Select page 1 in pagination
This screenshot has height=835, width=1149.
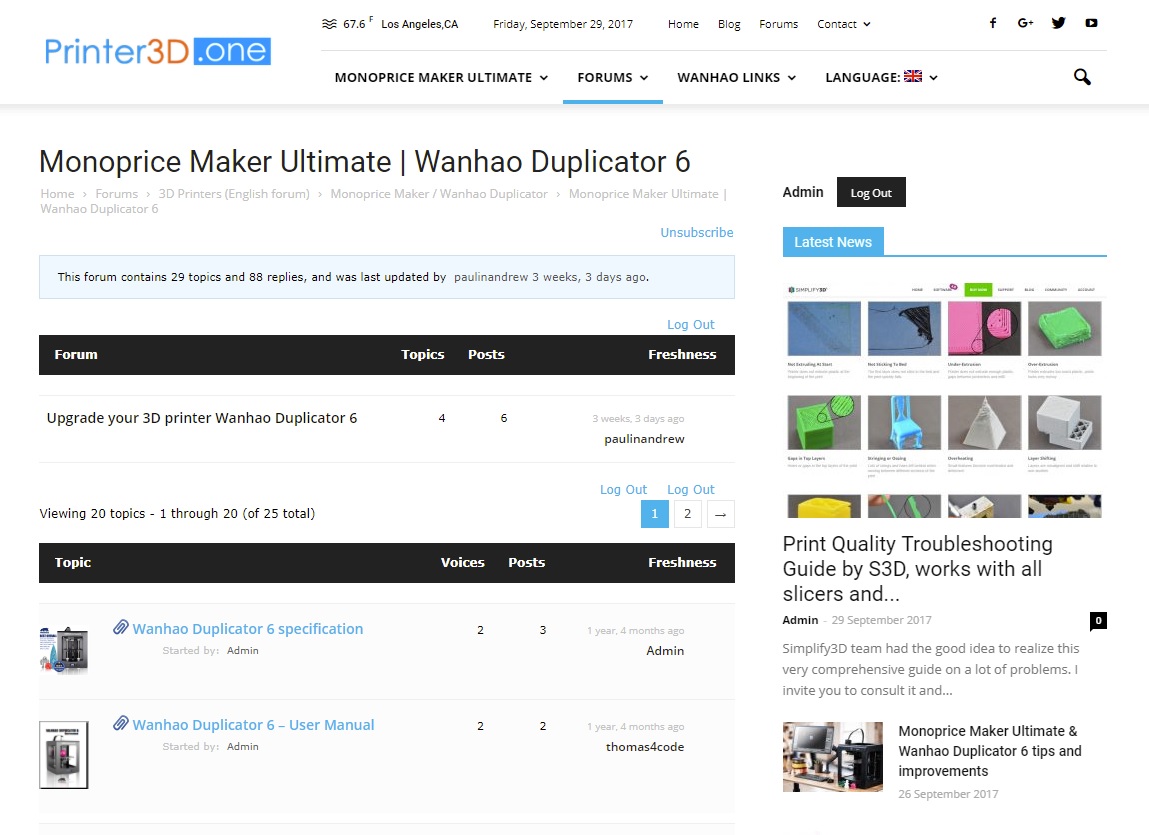[x=654, y=514]
